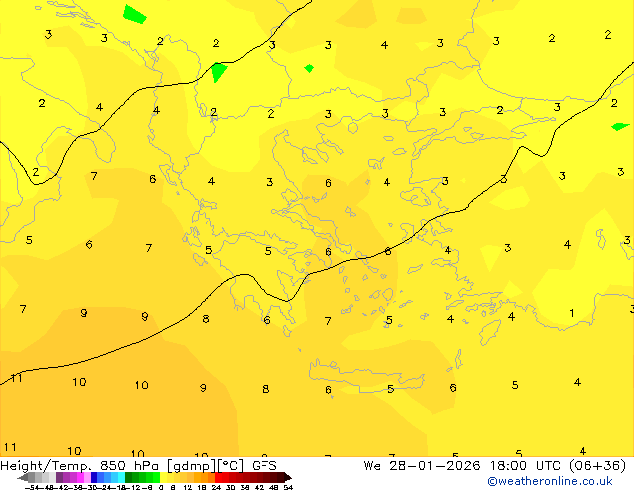Pick the cyan -18°C legend swatch
634x490 pixels.
tap(121, 477)
